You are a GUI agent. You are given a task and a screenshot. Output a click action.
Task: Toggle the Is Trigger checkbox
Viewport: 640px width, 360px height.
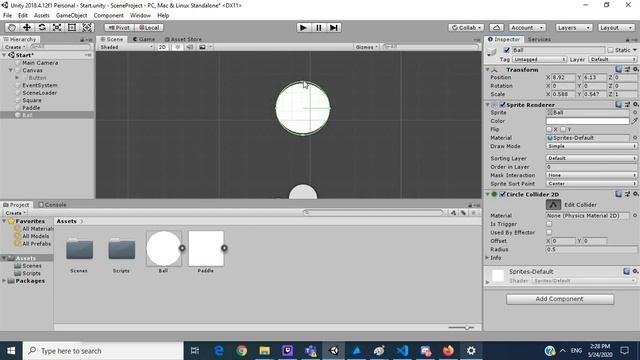pyautogui.click(x=549, y=224)
